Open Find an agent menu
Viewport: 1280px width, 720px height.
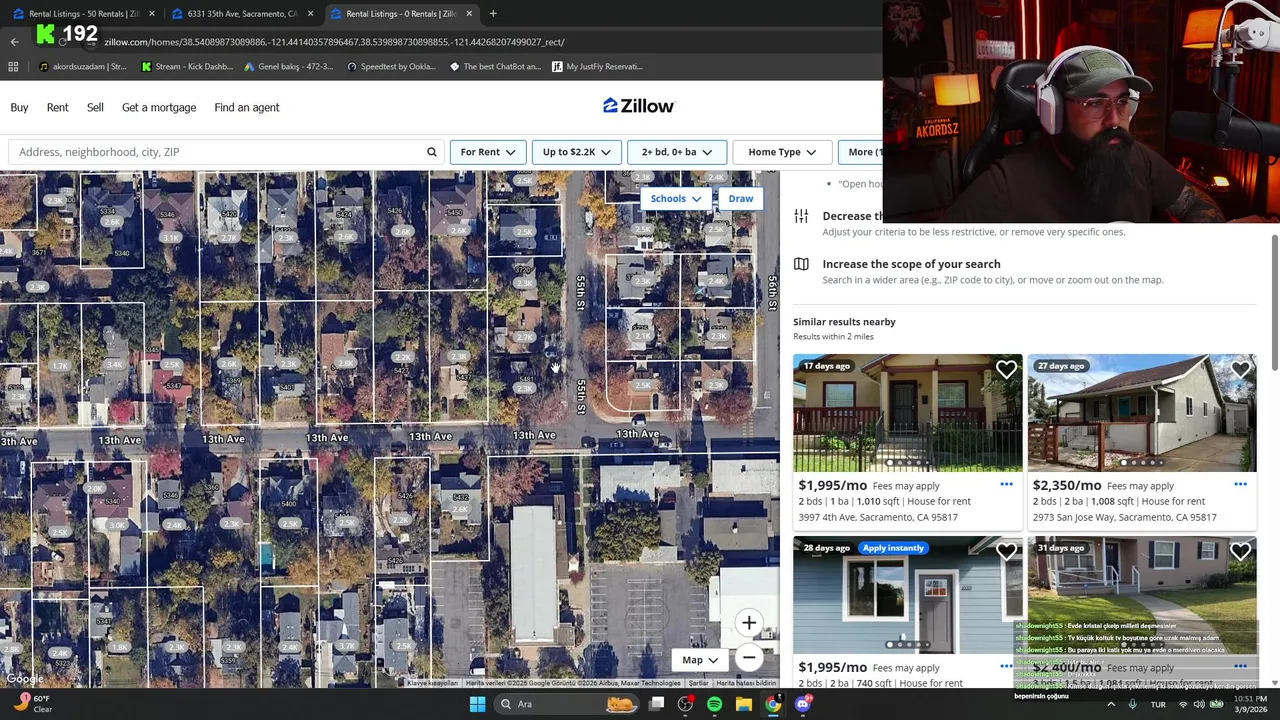point(247,107)
